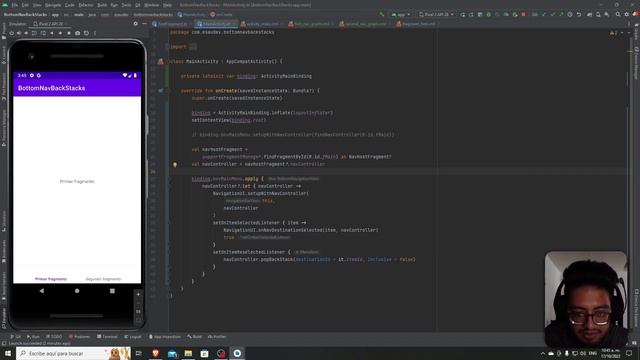Open the Brave browser in the taskbar
This screenshot has width=640, height=360.
point(155,353)
